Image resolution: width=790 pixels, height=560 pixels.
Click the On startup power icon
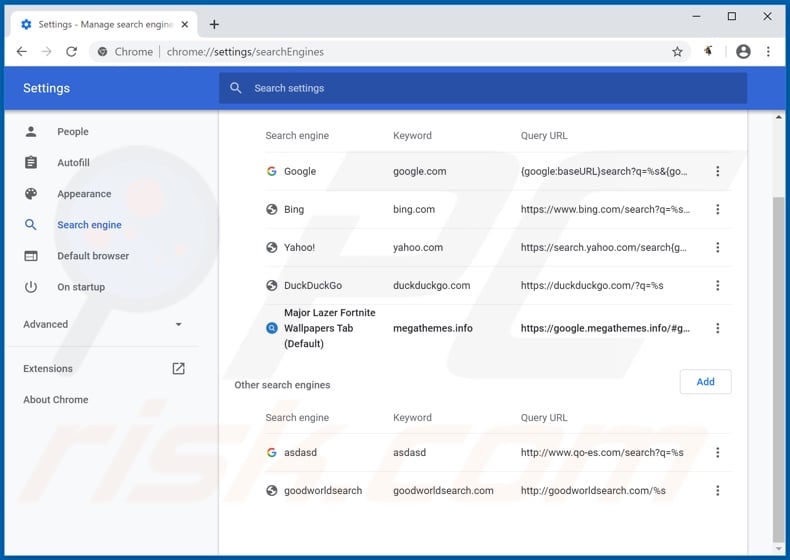click(31, 287)
